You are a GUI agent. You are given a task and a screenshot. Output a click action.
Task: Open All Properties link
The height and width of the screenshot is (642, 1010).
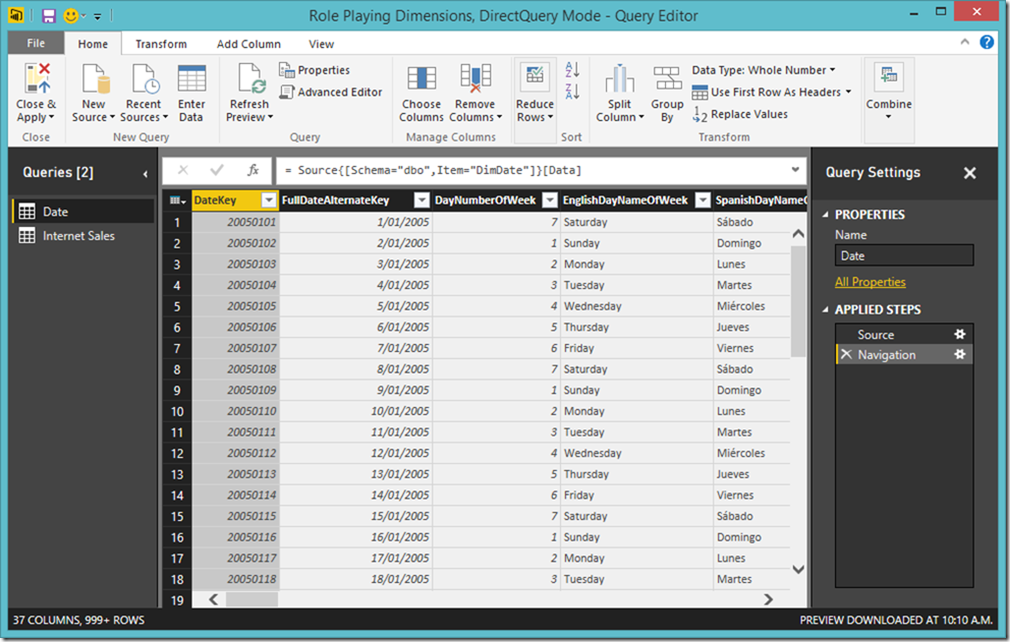click(870, 282)
